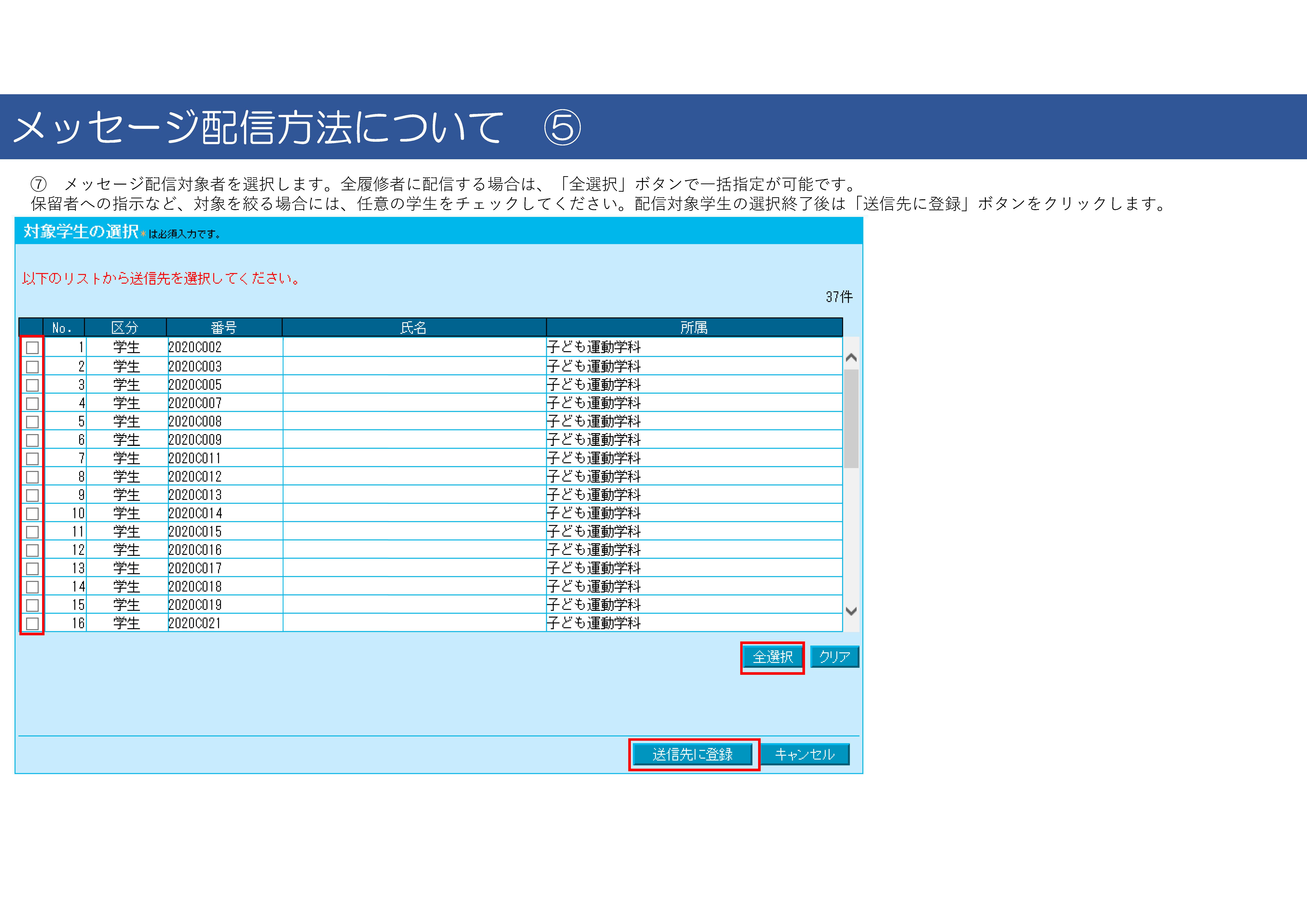Click 学生 in row 2020C016
1307x924 pixels.
[126, 550]
